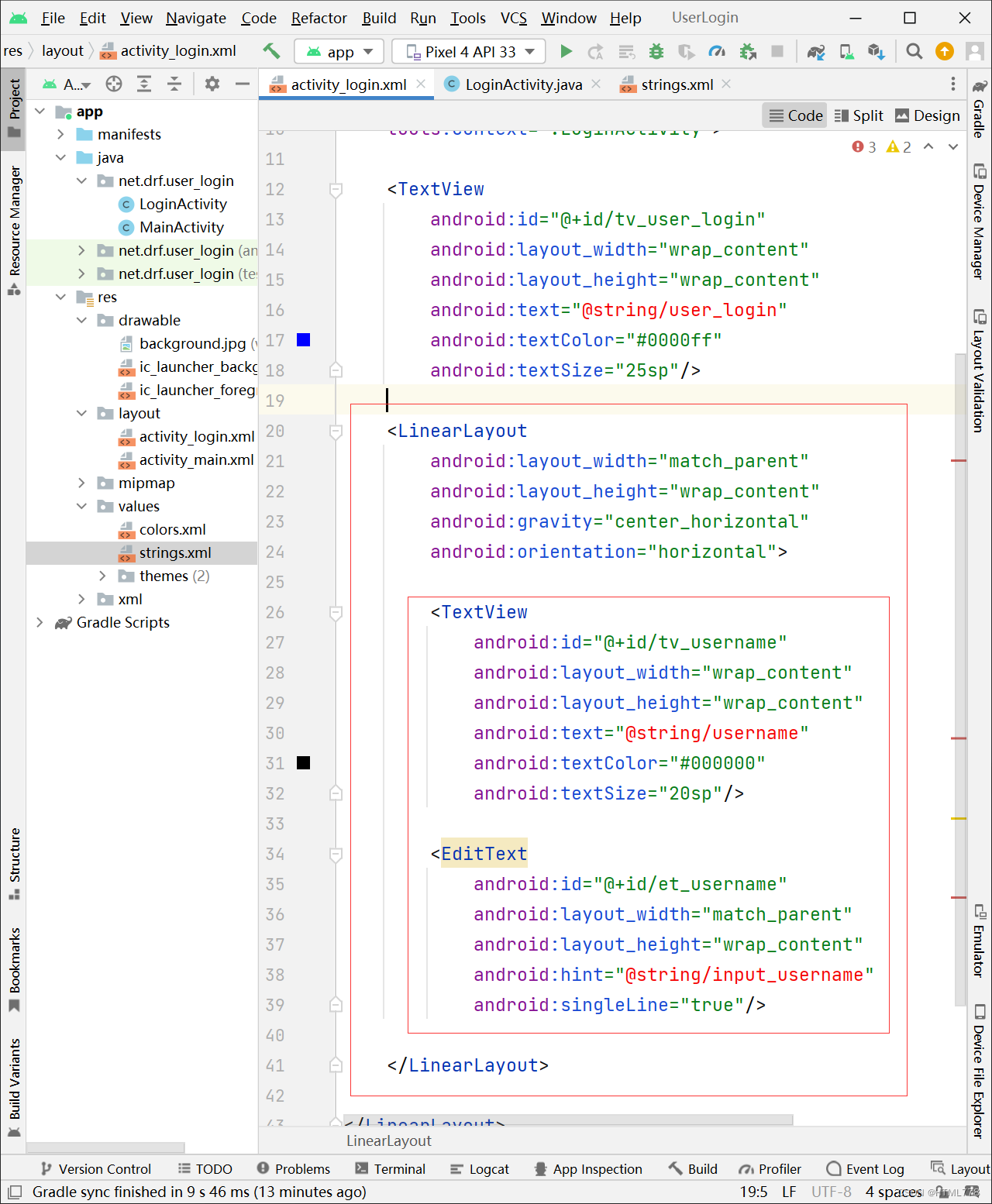Click the Make Project hammer icon
This screenshot has height=1204, width=992.
pos(271,51)
